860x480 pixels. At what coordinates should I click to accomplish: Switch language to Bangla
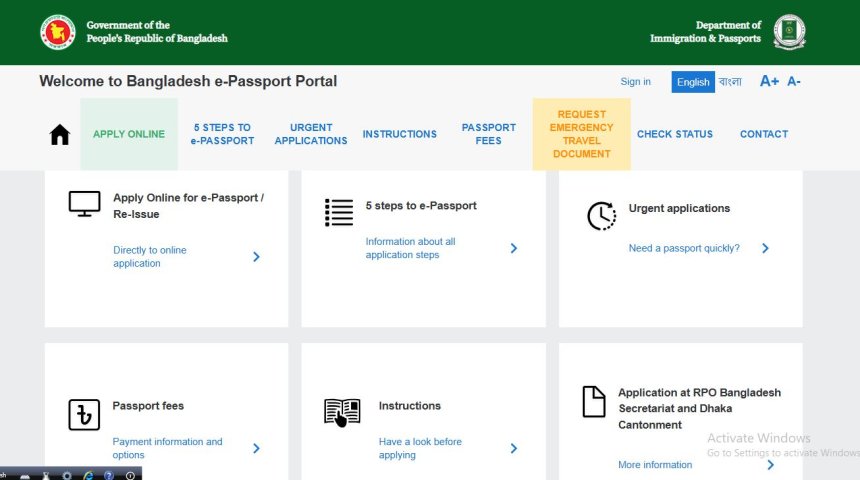coord(730,82)
